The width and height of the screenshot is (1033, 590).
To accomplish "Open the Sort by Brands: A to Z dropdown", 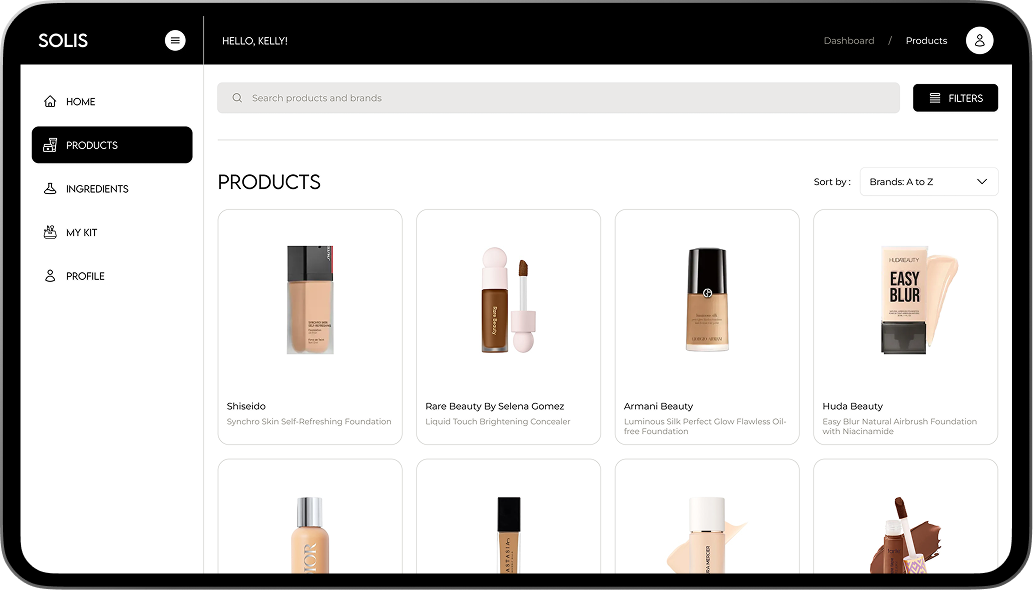I will pyautogui.click(x=928, y=182).
